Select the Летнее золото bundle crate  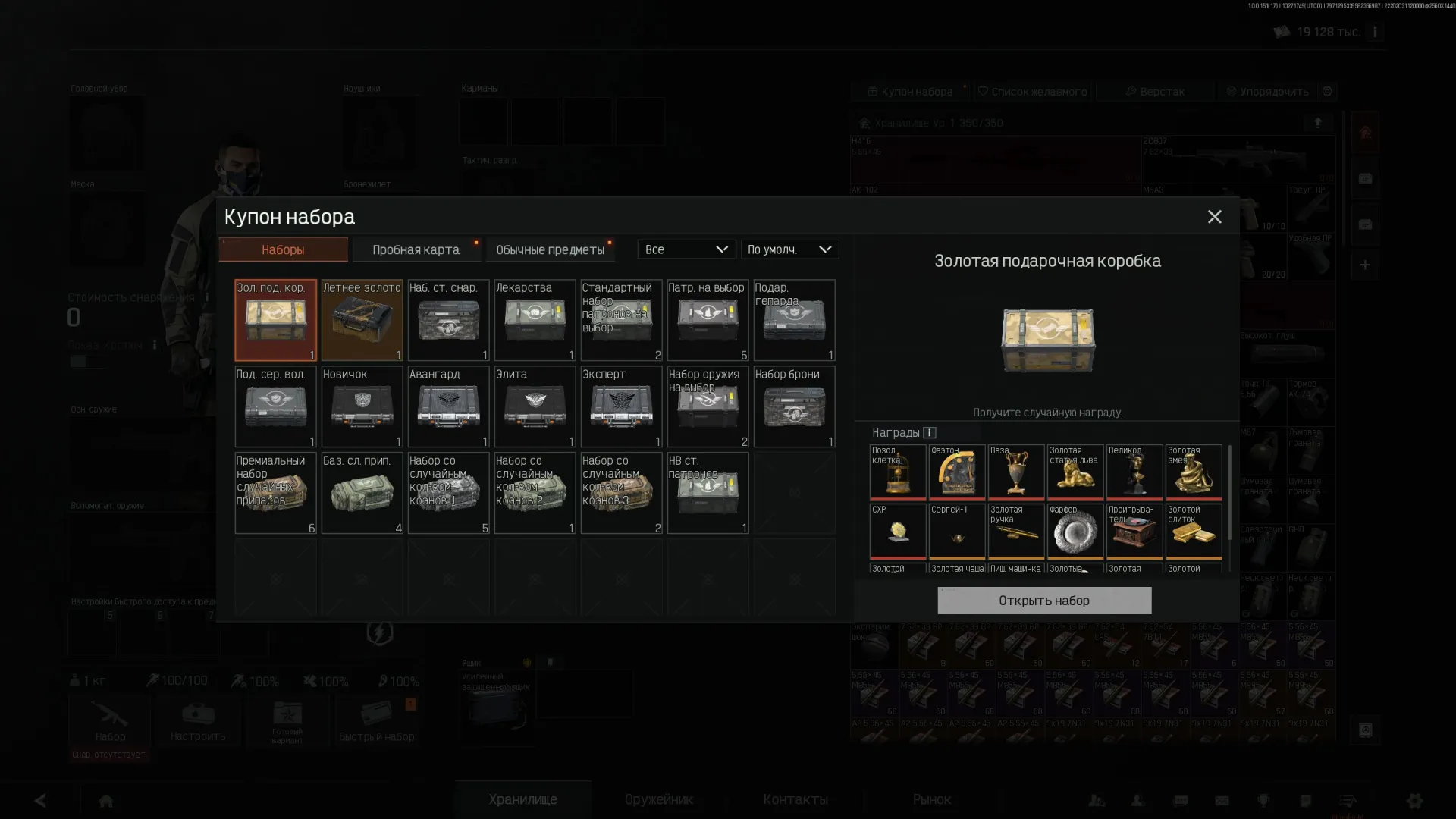362,320
